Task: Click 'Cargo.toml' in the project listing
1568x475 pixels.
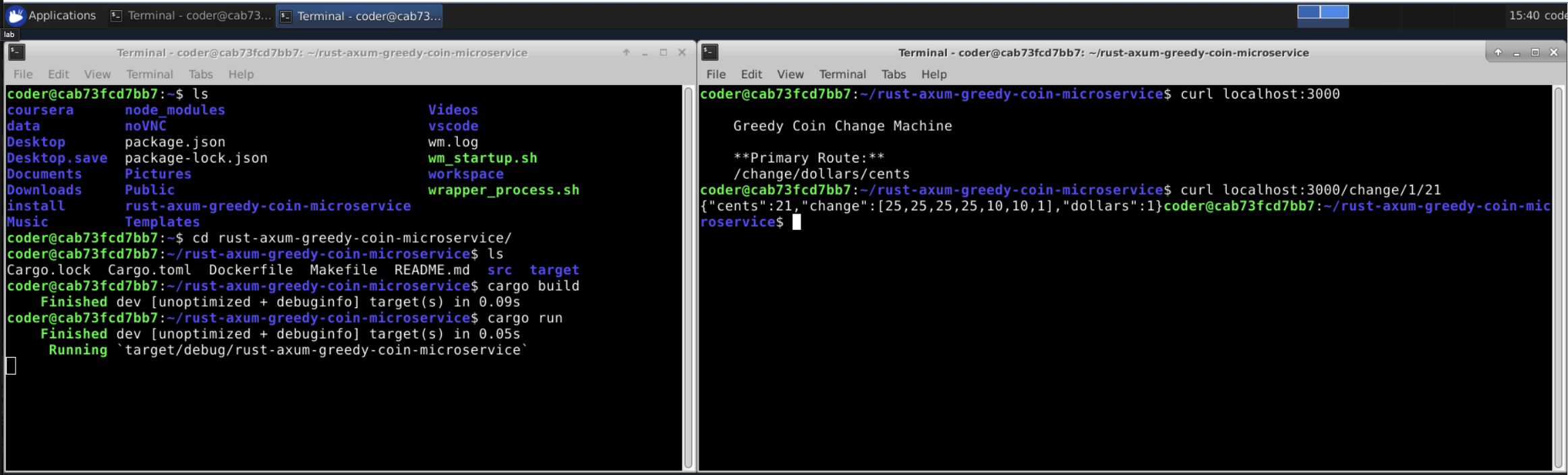Action: (149, 270)
